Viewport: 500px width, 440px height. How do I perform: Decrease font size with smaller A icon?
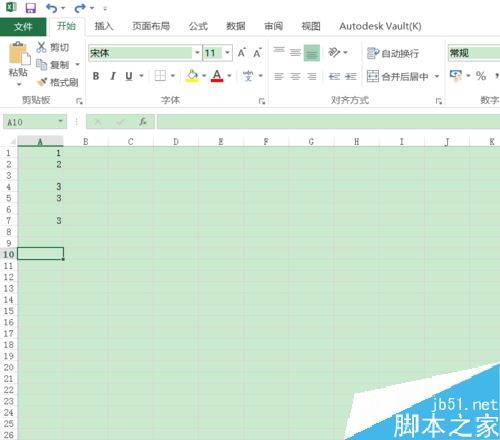point(257,53)
